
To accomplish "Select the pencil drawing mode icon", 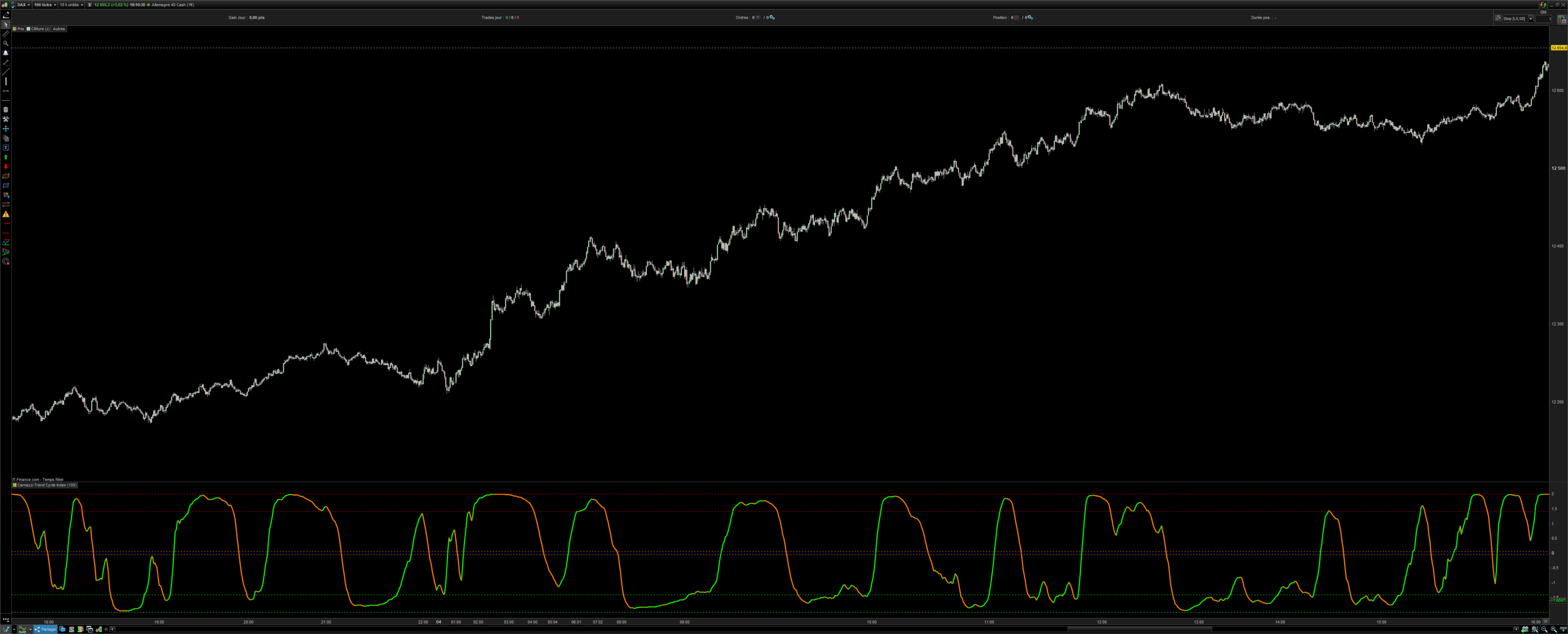I will pos(5,15).
